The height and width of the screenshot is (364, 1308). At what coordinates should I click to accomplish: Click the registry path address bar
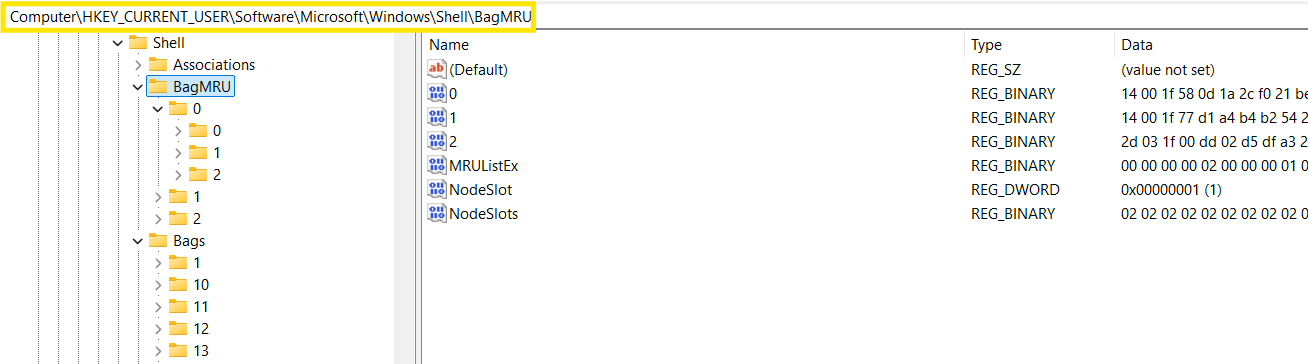[268, 16]
